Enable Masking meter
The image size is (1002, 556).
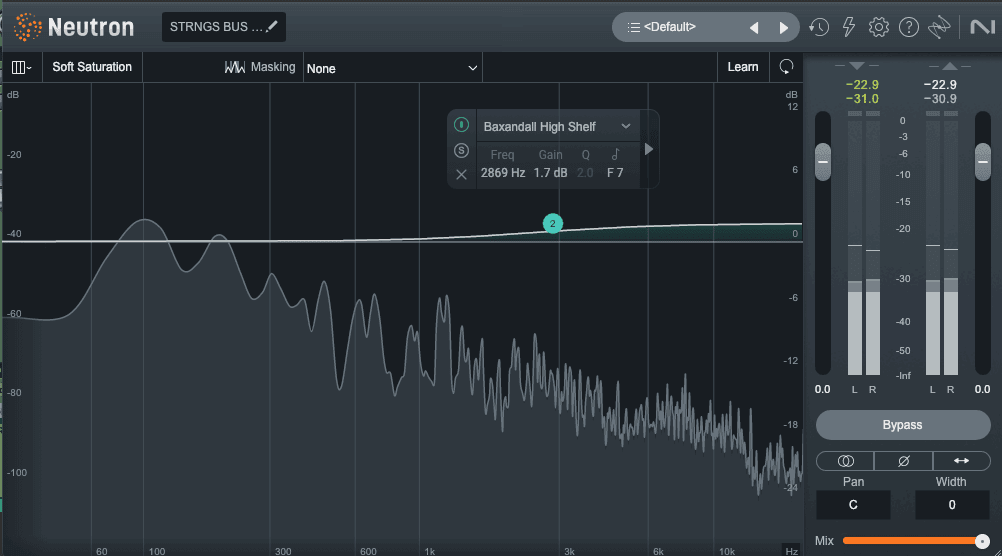(260, 67)
